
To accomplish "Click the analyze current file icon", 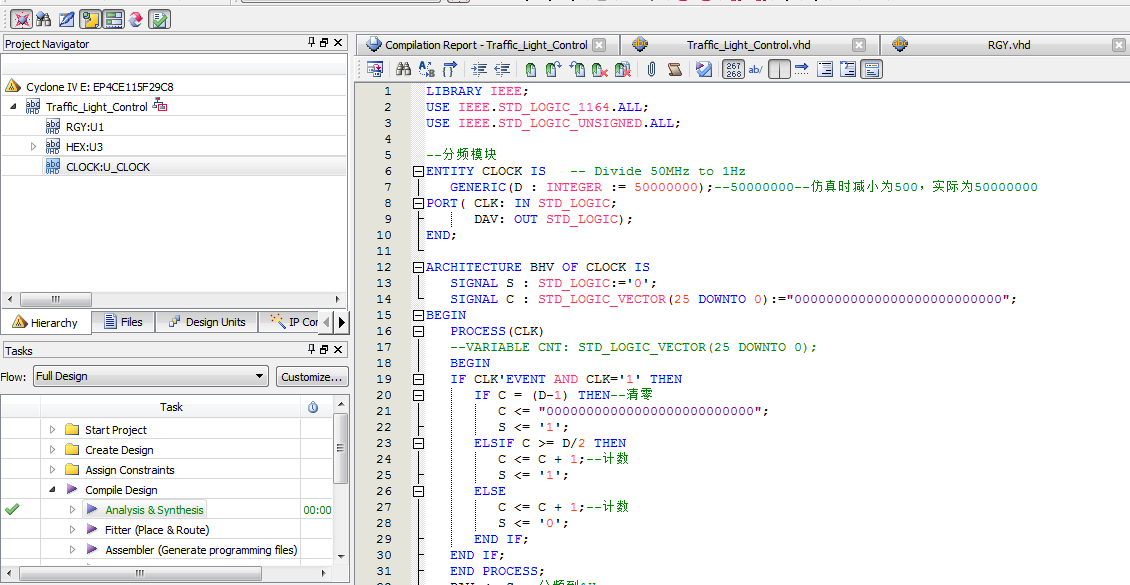I will tap(704, 69).
